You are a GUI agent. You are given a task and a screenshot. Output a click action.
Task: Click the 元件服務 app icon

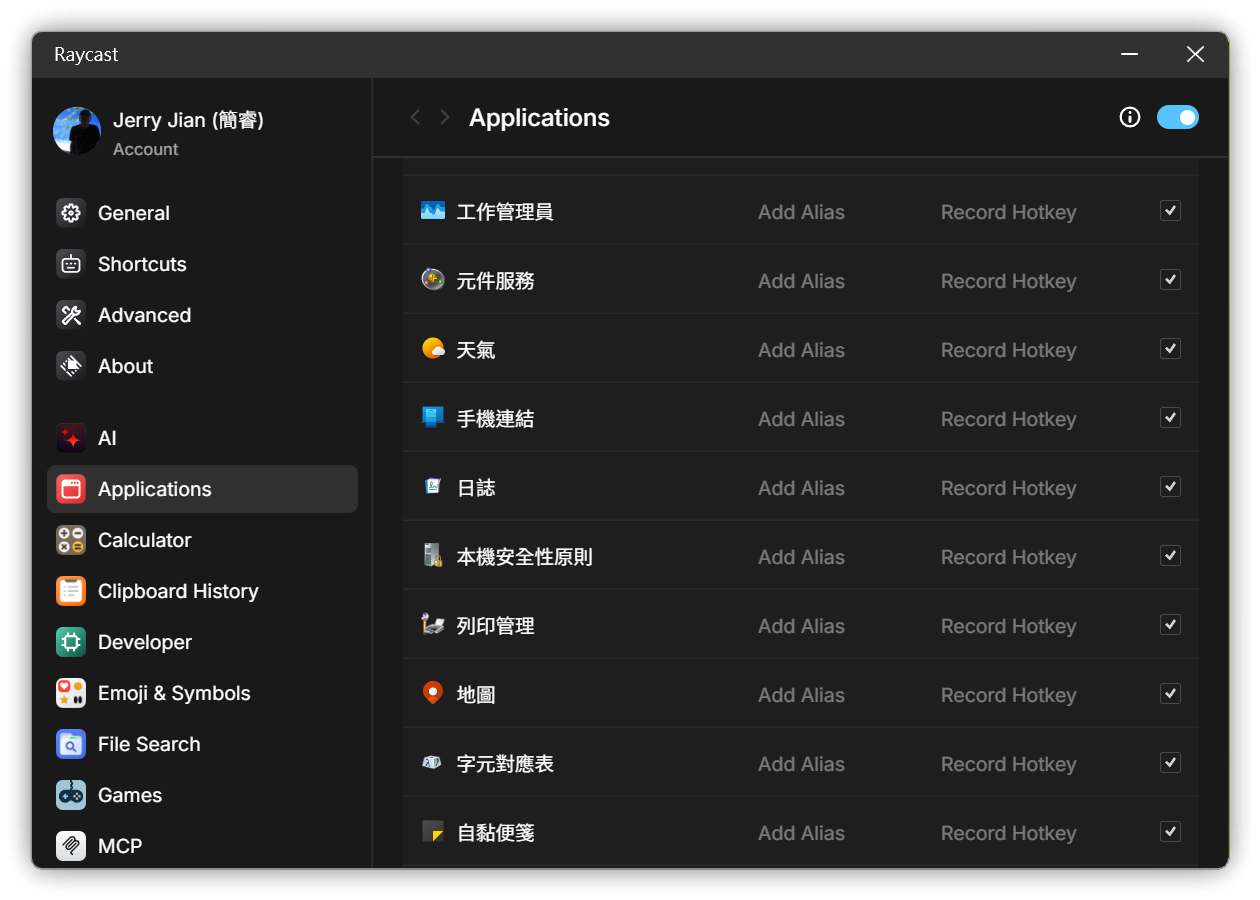pos(433,280)
